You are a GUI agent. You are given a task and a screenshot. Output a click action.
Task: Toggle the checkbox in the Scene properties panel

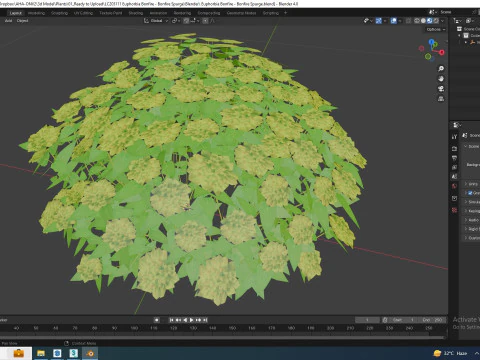point(470,193)
